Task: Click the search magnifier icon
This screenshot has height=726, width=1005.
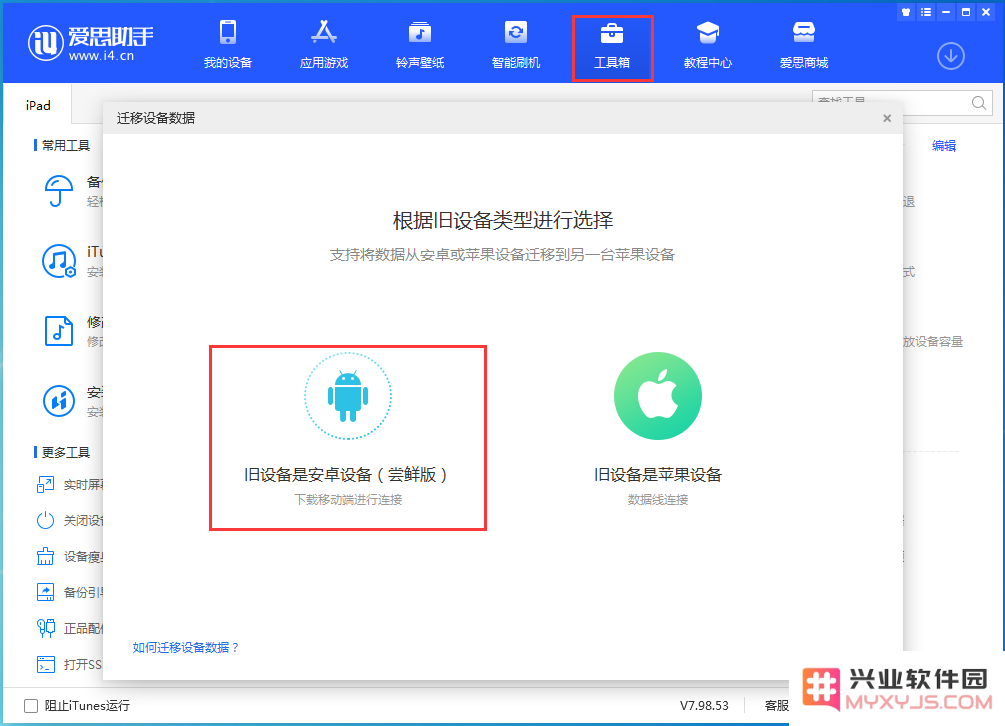Action: tap(979, 103)
